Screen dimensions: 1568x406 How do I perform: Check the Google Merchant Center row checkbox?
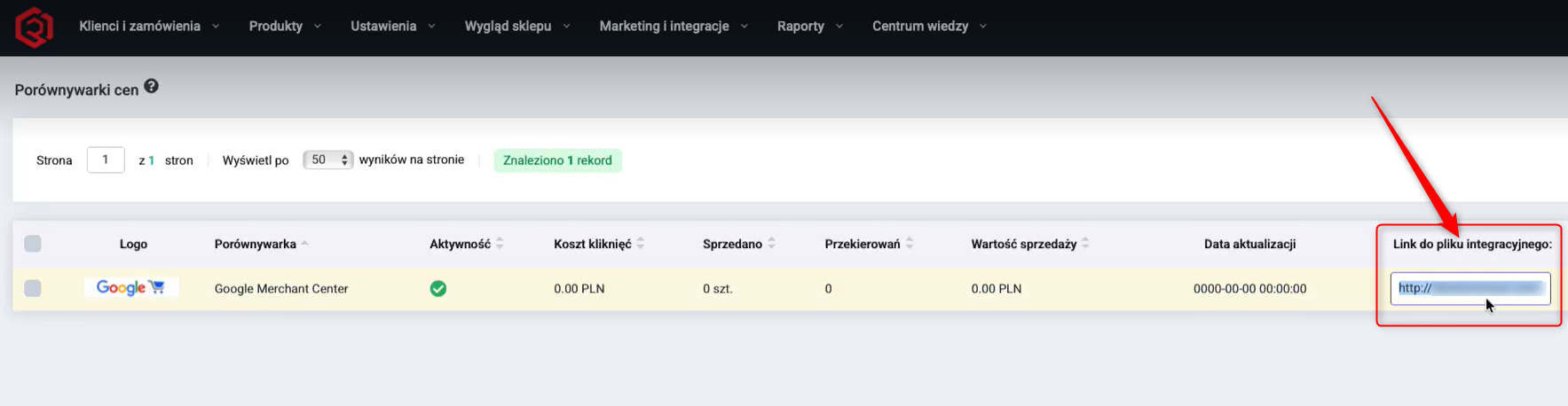click(x=33, y=288)
